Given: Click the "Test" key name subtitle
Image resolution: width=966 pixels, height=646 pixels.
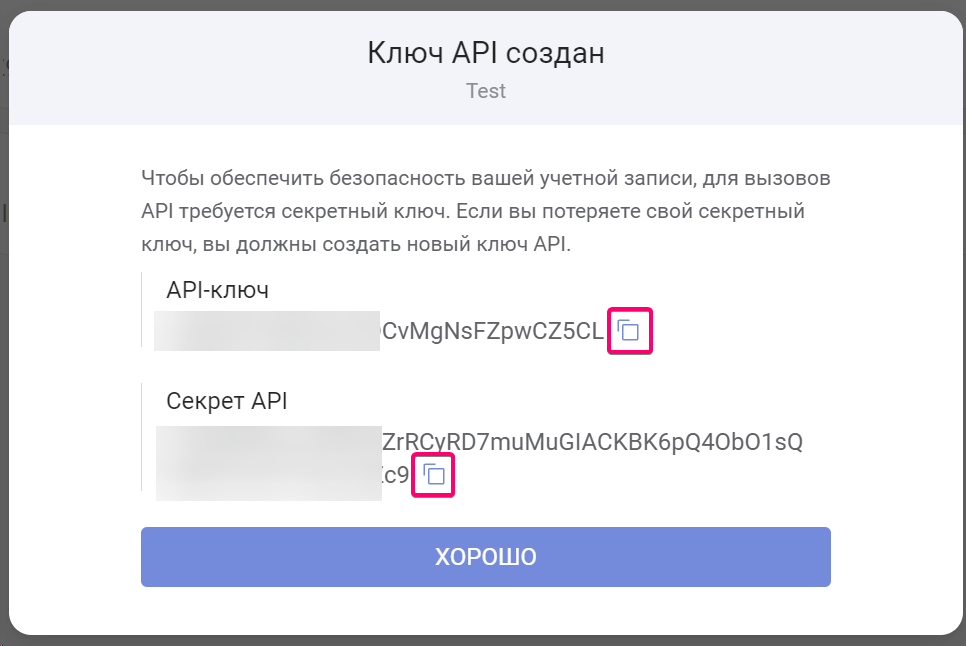Looking at the screenshot, I should click(x=486, y=91).
